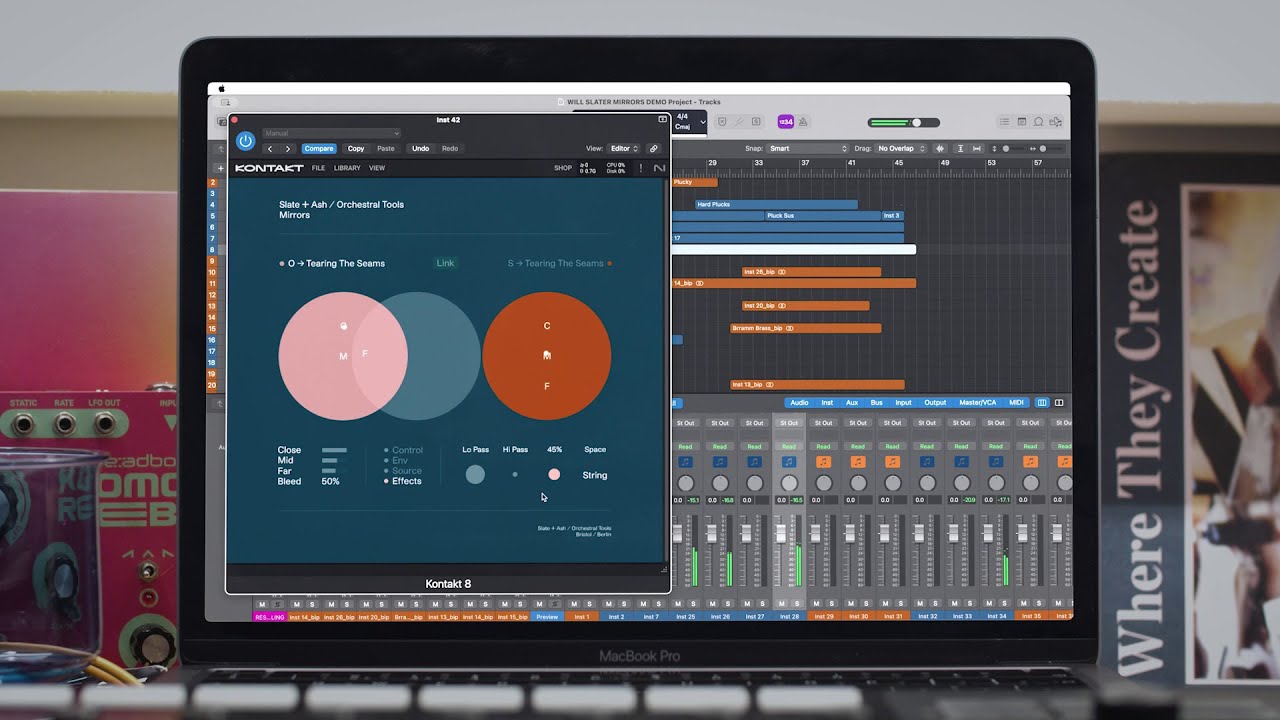Image resolution: width=1280 pixels, height=720 pixels.
Task: Open the Read automation menu on Inst 28
Action: [x=789, y=447]
